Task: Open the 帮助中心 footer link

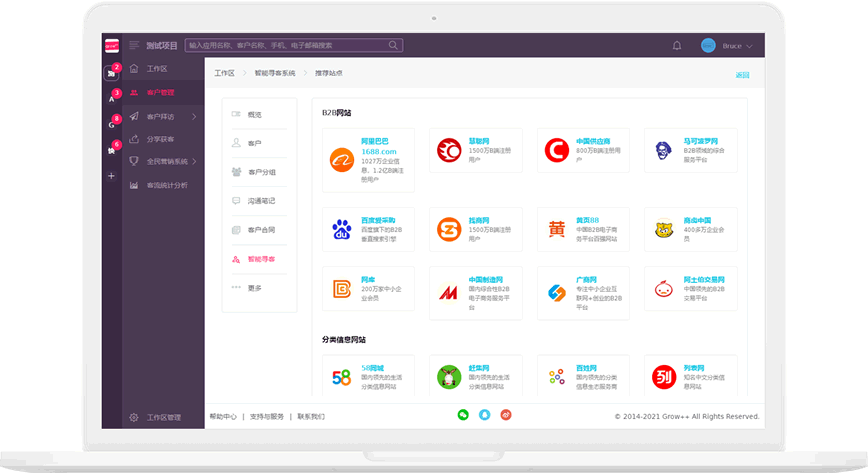Action: tap(223, 416)
